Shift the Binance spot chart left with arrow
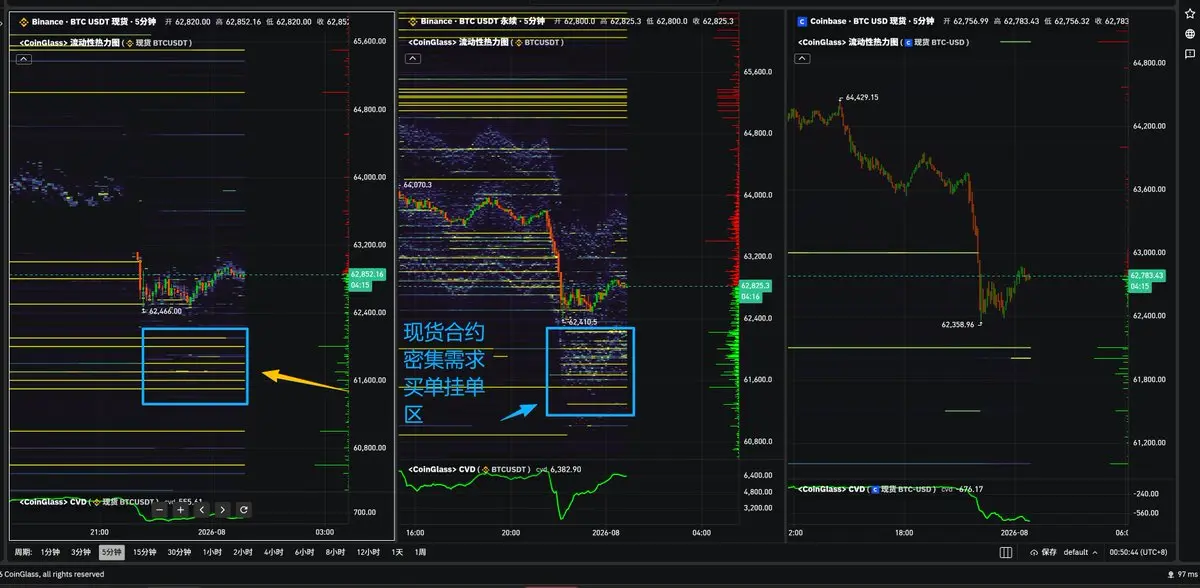Image resolution: width=1200 pixels, height=588 pixels. 202,510
